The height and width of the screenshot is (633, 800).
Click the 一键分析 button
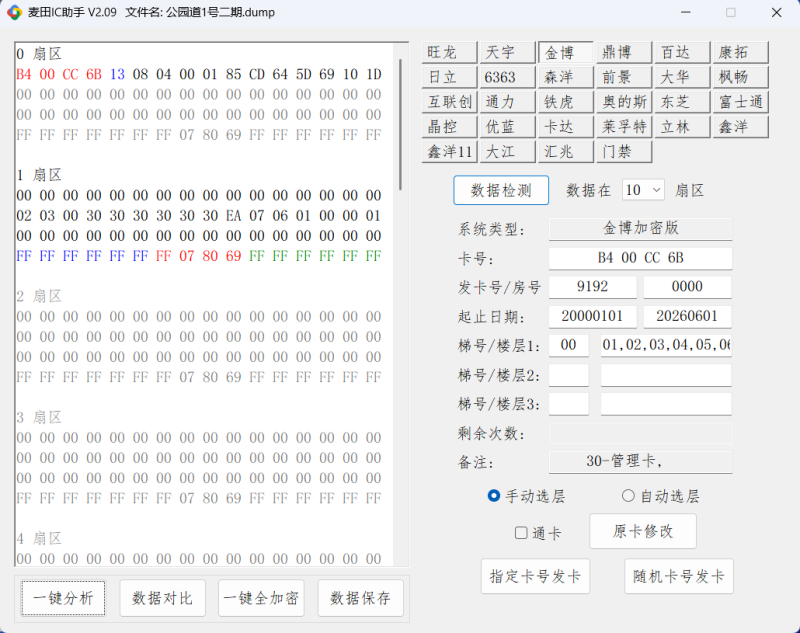coord(63,598)
